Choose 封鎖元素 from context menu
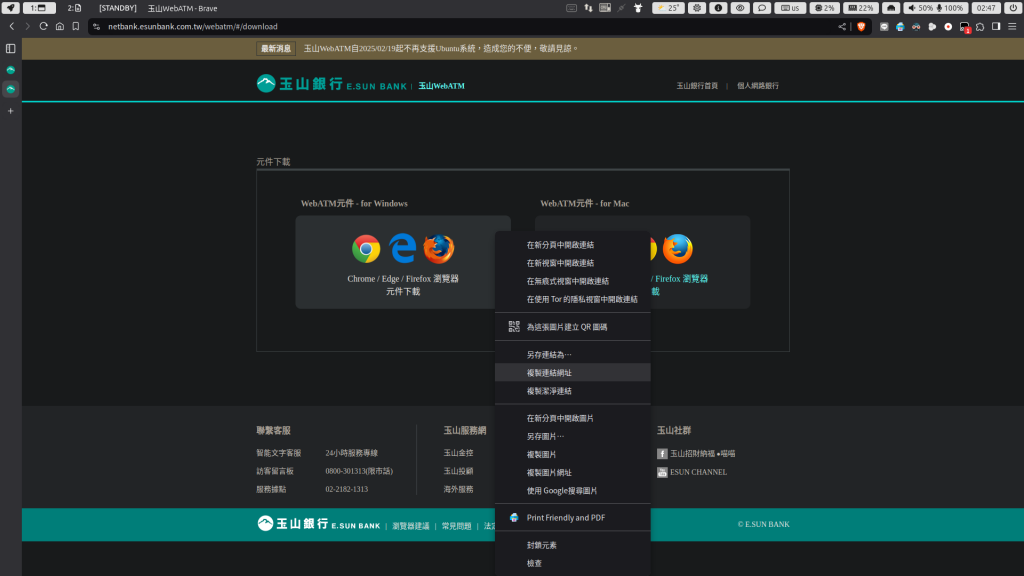This screenshot has height=576, width=1024. pyautogui.click(x=573, y=545)
